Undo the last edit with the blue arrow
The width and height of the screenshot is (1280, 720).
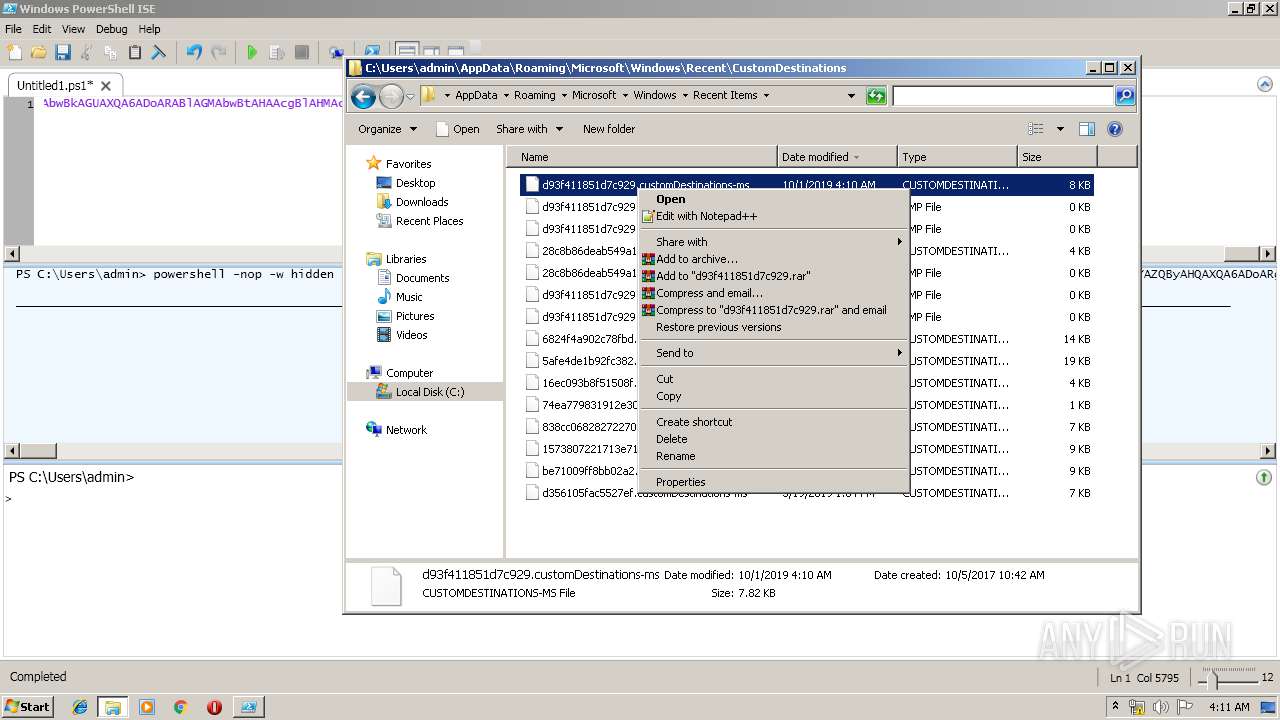[x=194, y=52]
